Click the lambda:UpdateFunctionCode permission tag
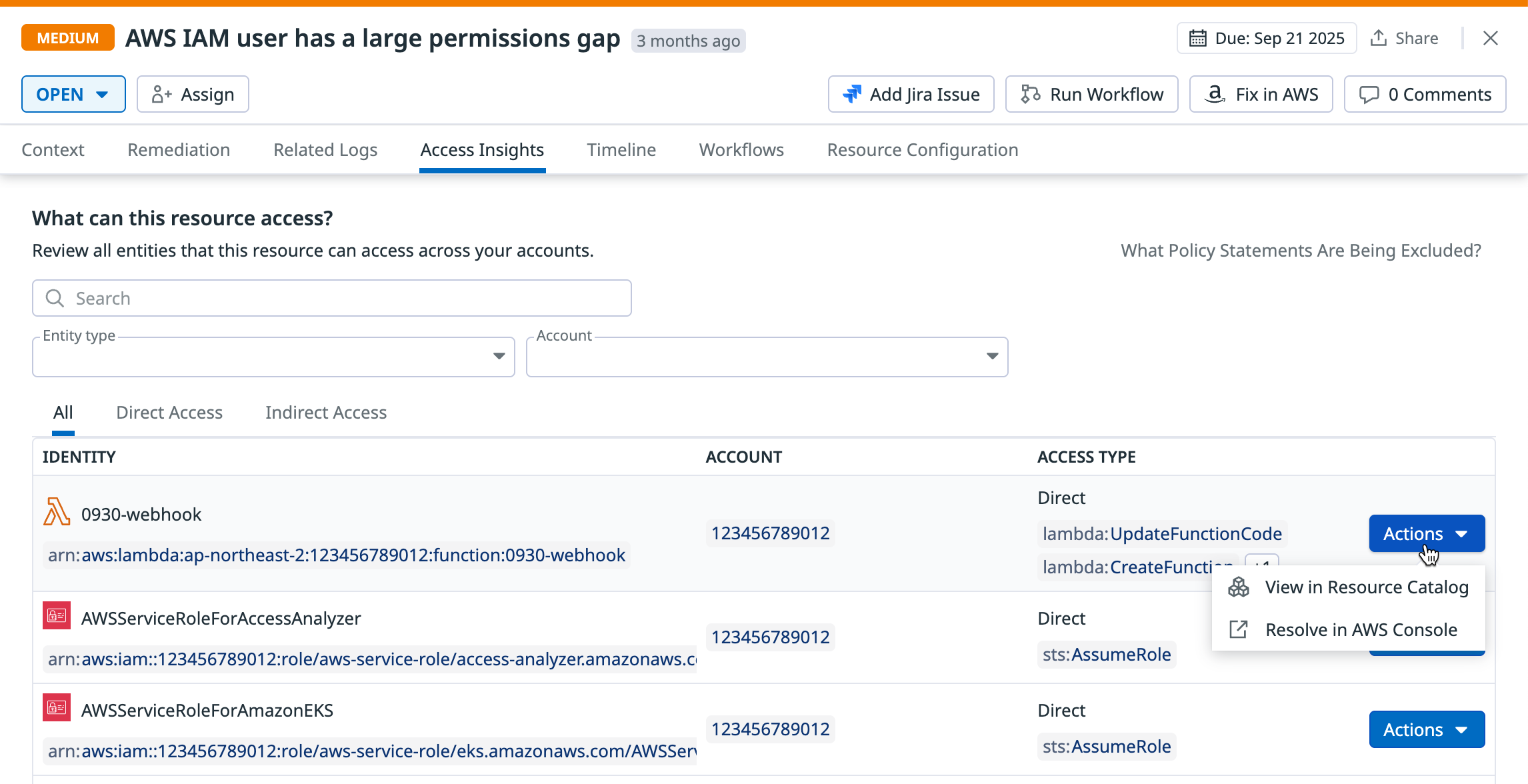This screenshot has width=1528, height=784. pos(1162,533)
